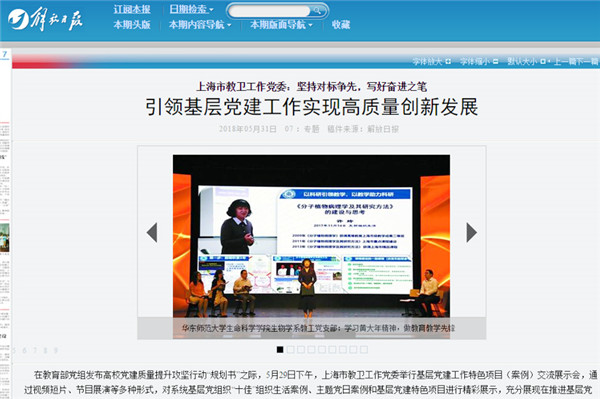The image size is (600, 399).
Task: Click the search magnifier icon
Action: [317, 11]
